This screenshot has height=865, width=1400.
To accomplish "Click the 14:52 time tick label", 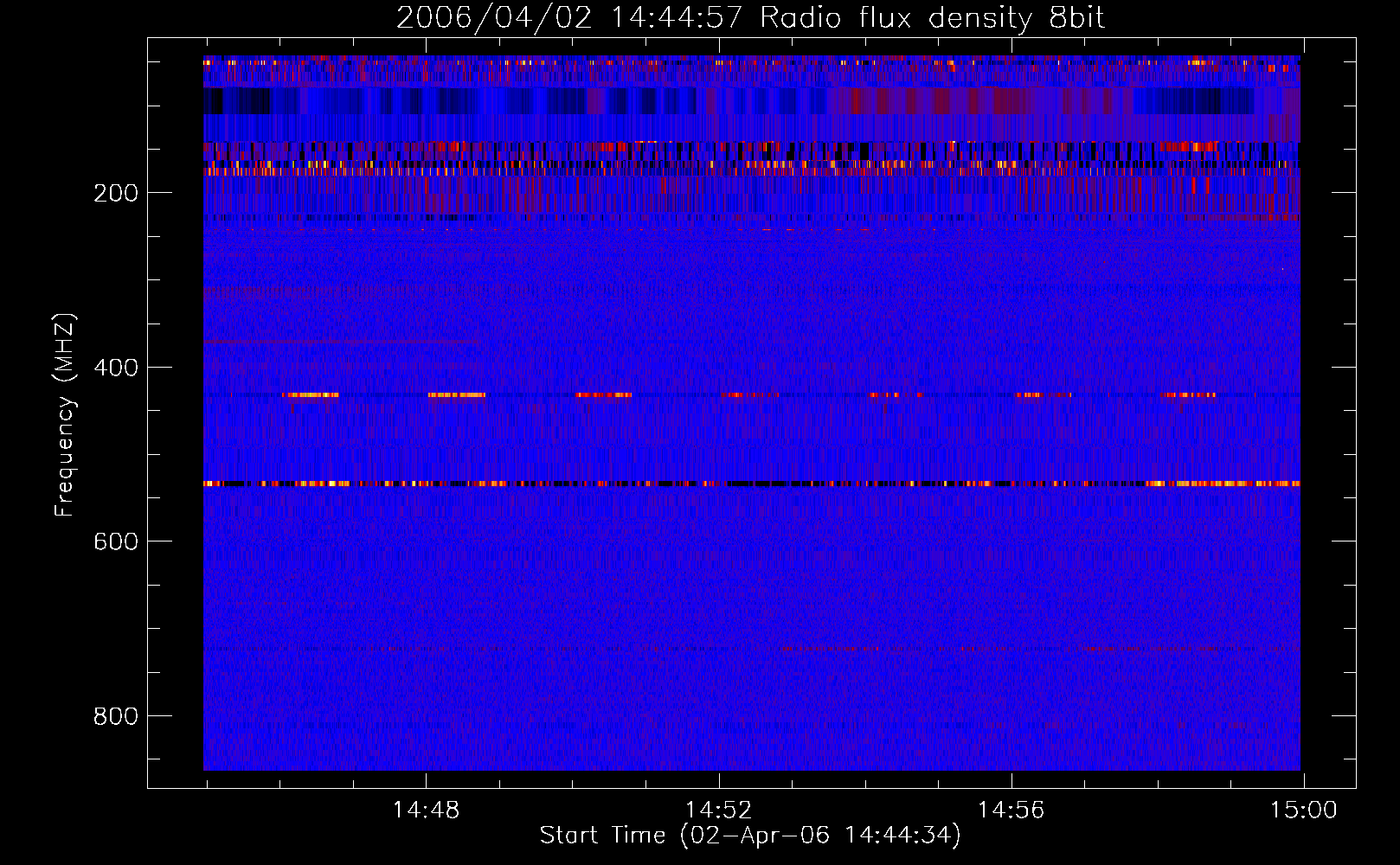I will click(x=718, y=811).
